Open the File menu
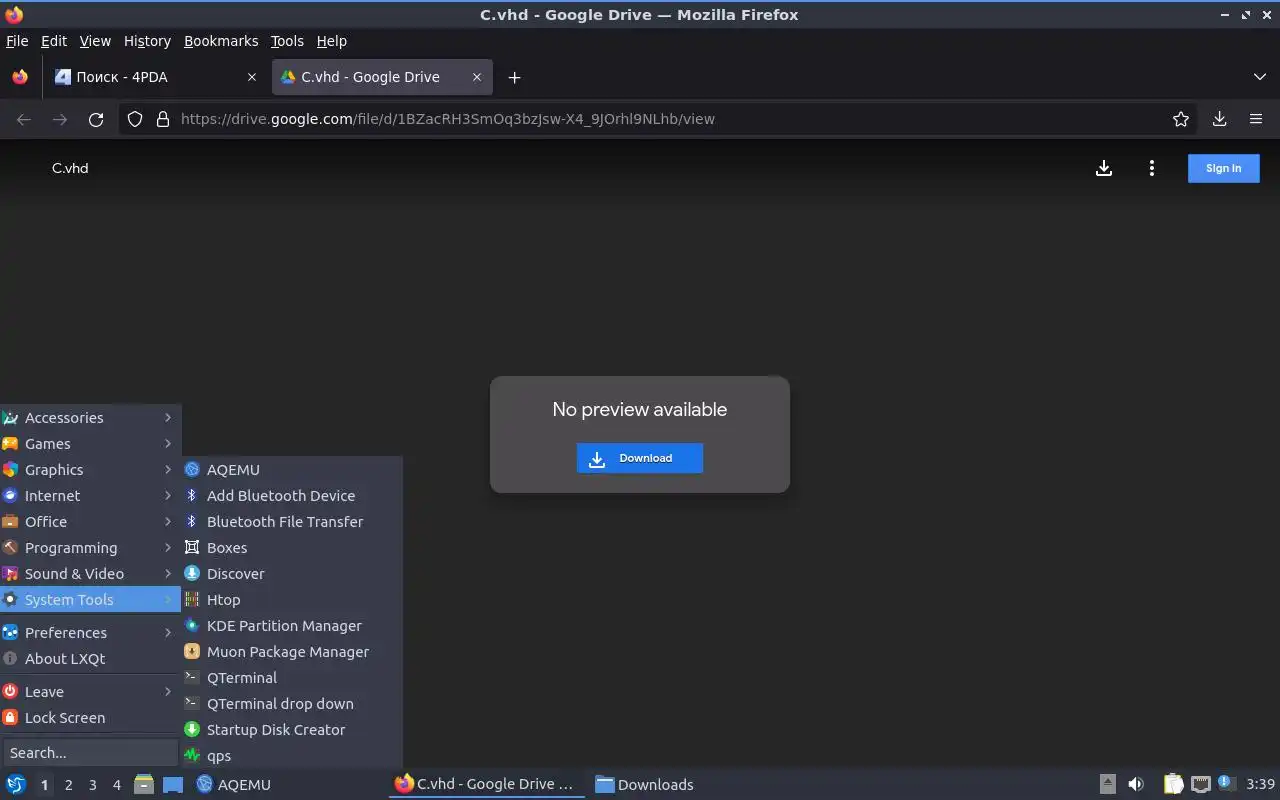Screen dimensions: 1280x800 point(17,41)
